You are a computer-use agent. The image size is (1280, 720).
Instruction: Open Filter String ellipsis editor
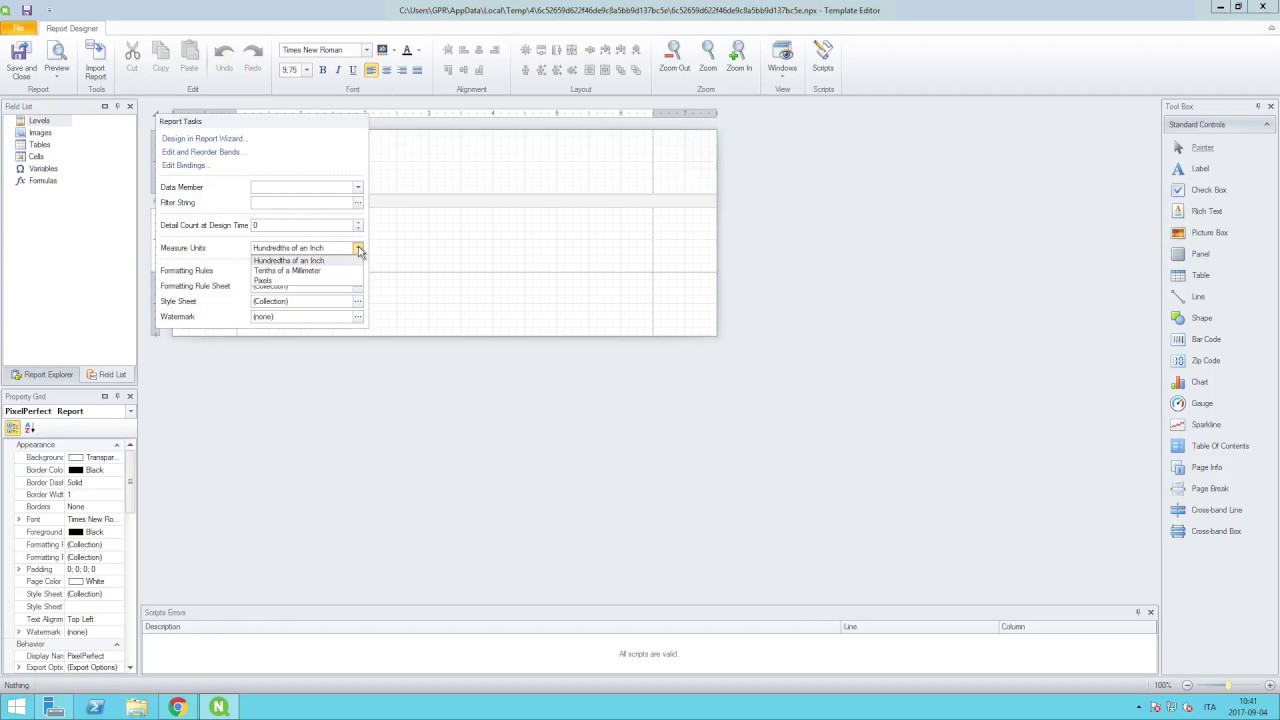click(357, 203)
